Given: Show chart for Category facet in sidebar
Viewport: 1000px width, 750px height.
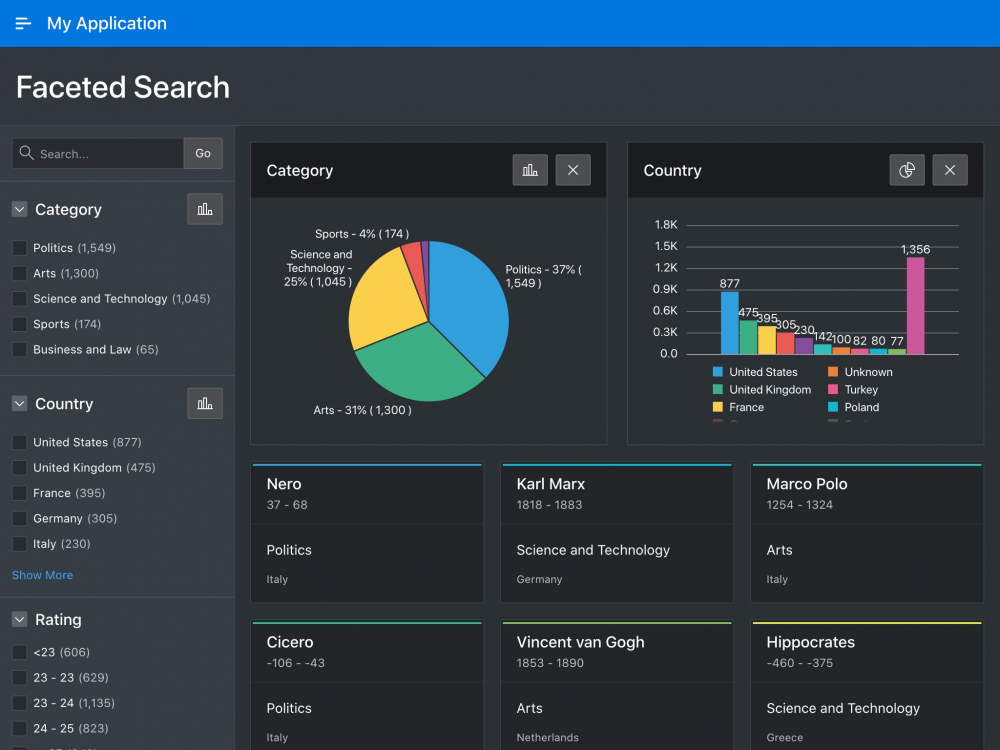Looking at the screenshot, I should coord(205,209).
